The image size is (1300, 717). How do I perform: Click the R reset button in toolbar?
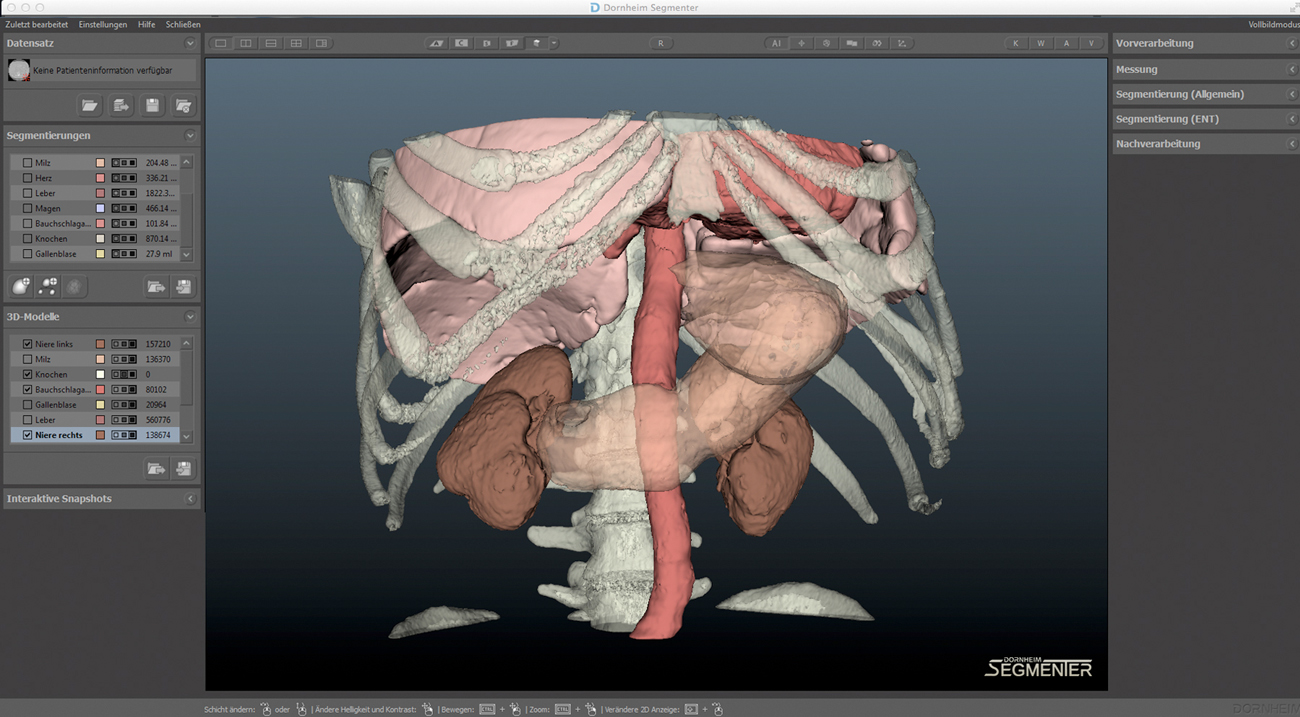click(x=660, y=43)
